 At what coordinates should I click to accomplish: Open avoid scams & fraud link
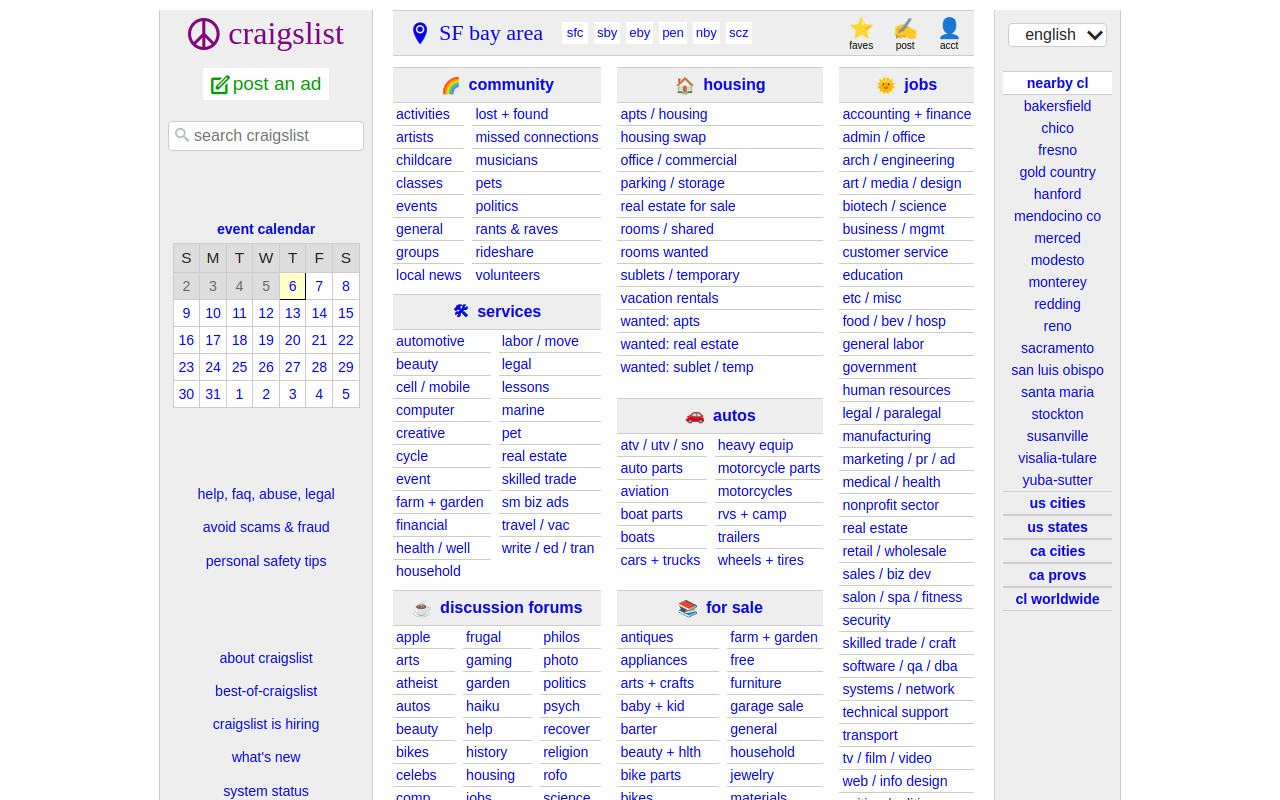pos(266,527)
